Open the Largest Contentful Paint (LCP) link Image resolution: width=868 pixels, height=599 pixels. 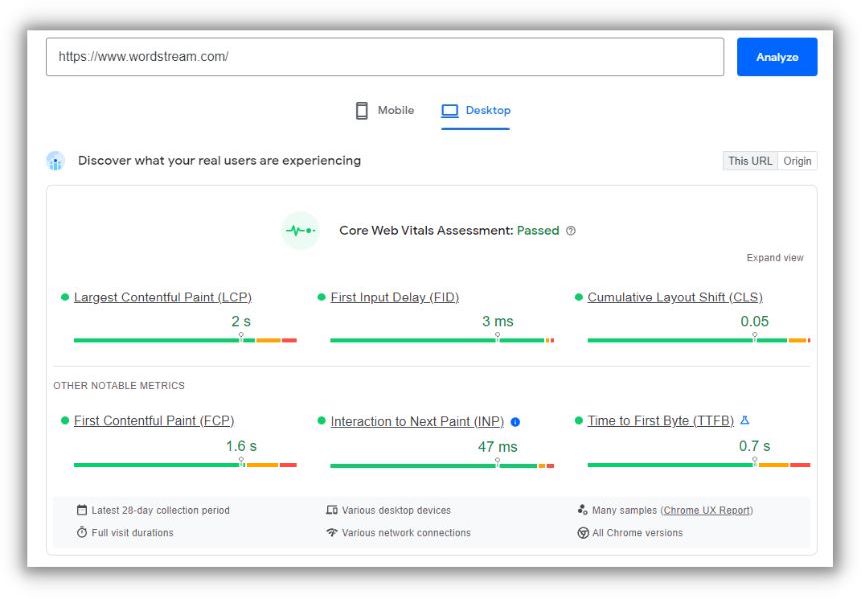[163, 297]
